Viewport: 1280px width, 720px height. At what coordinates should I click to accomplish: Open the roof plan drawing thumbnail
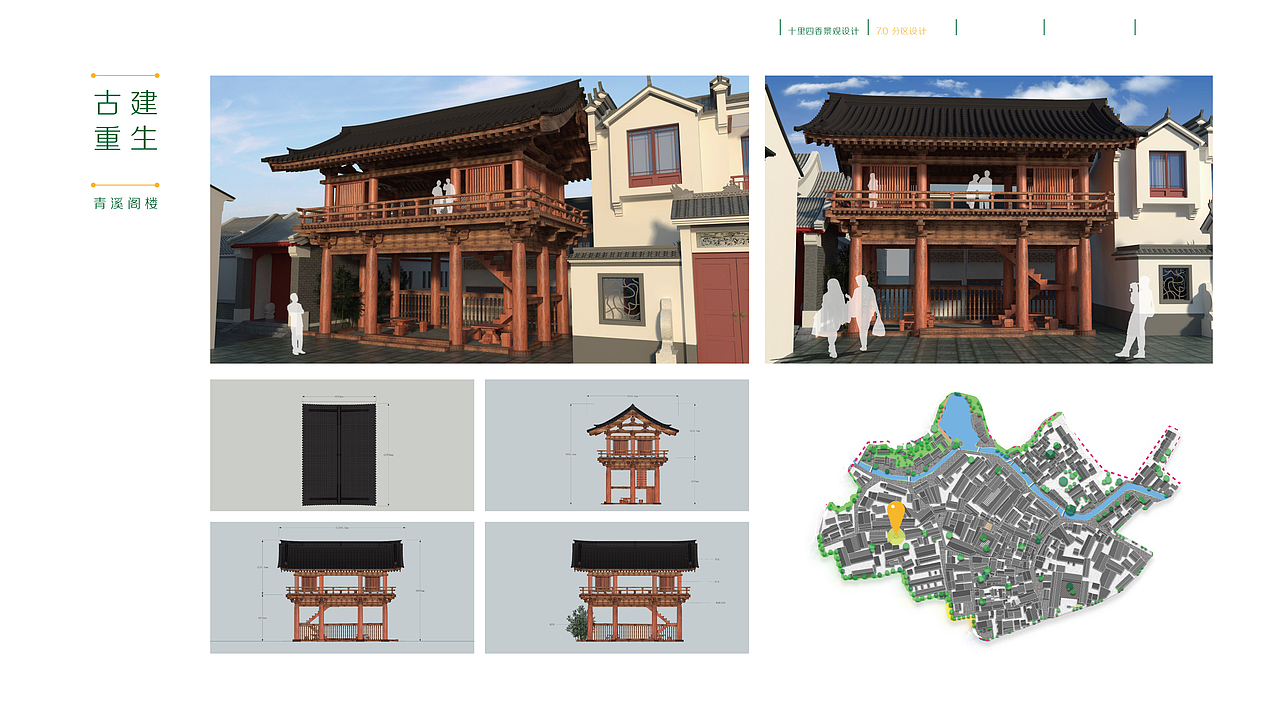click(x=342, y=445)
